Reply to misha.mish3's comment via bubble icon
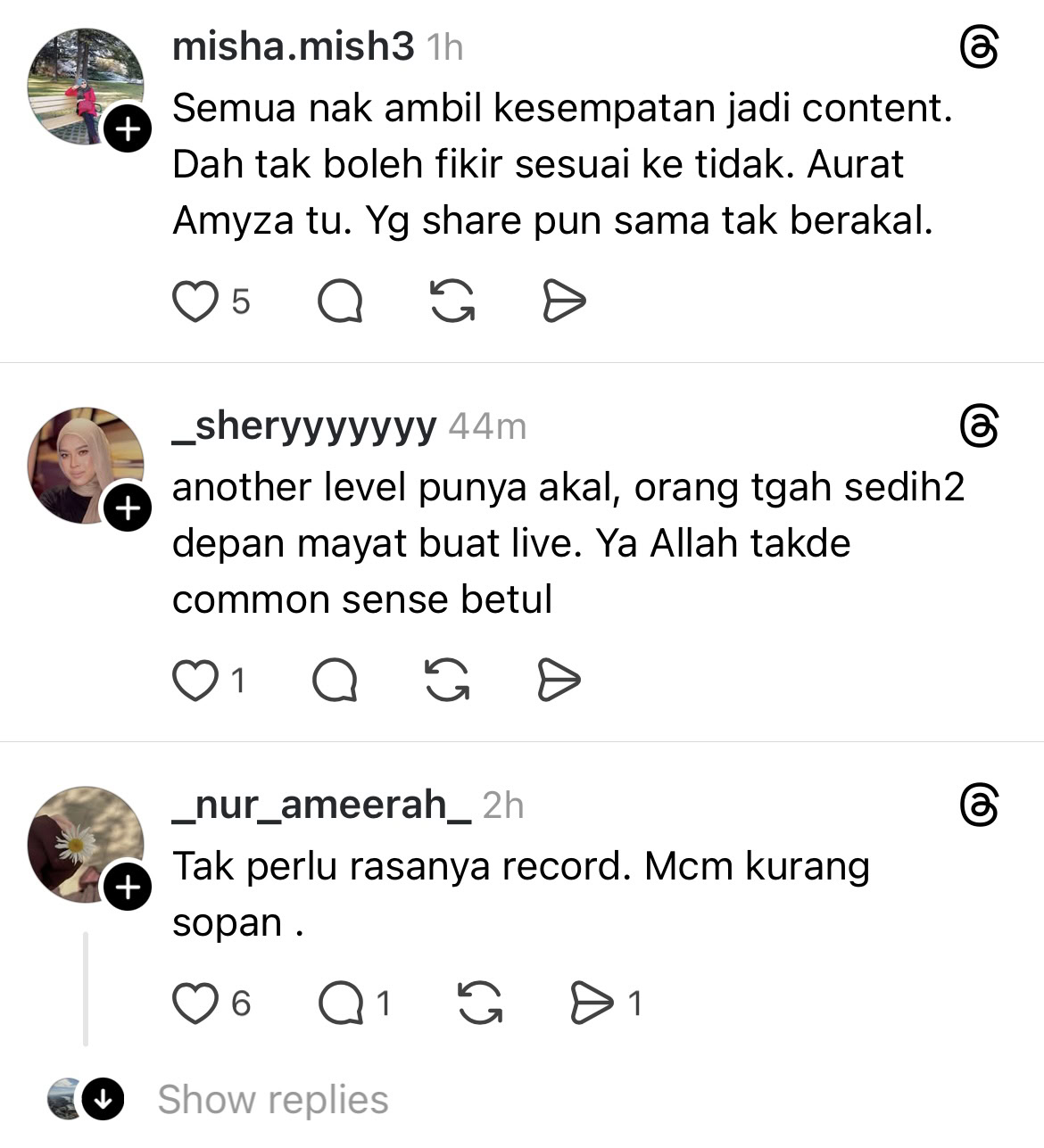The width and height of the screenshot is (1044, 1148). 340,301
